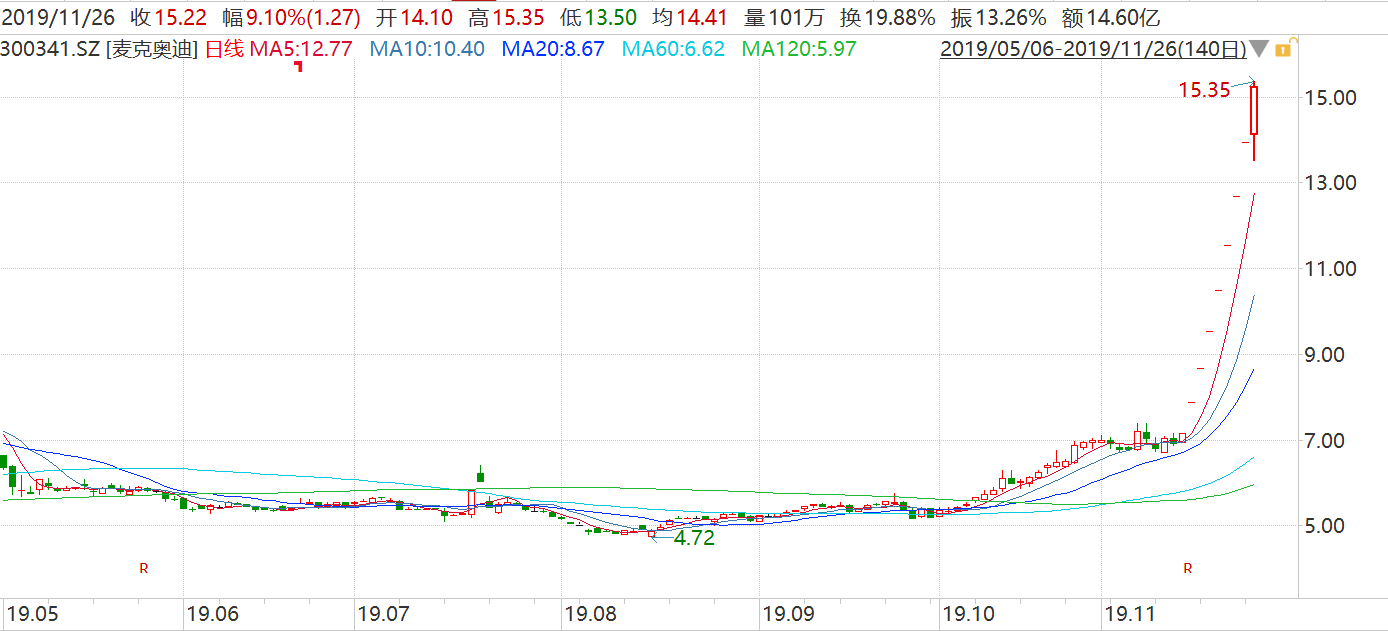Click the 19.07 time axis label

click(385, 612)
